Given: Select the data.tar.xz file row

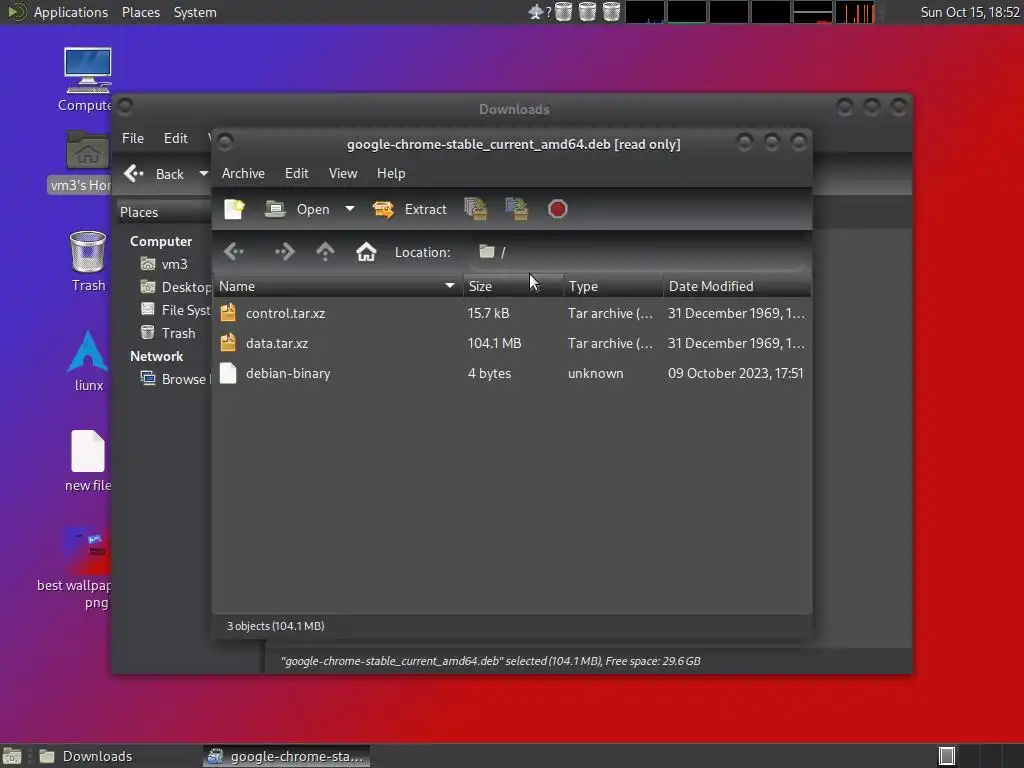Looking at the screenshot, I should (x=512, y=343).
